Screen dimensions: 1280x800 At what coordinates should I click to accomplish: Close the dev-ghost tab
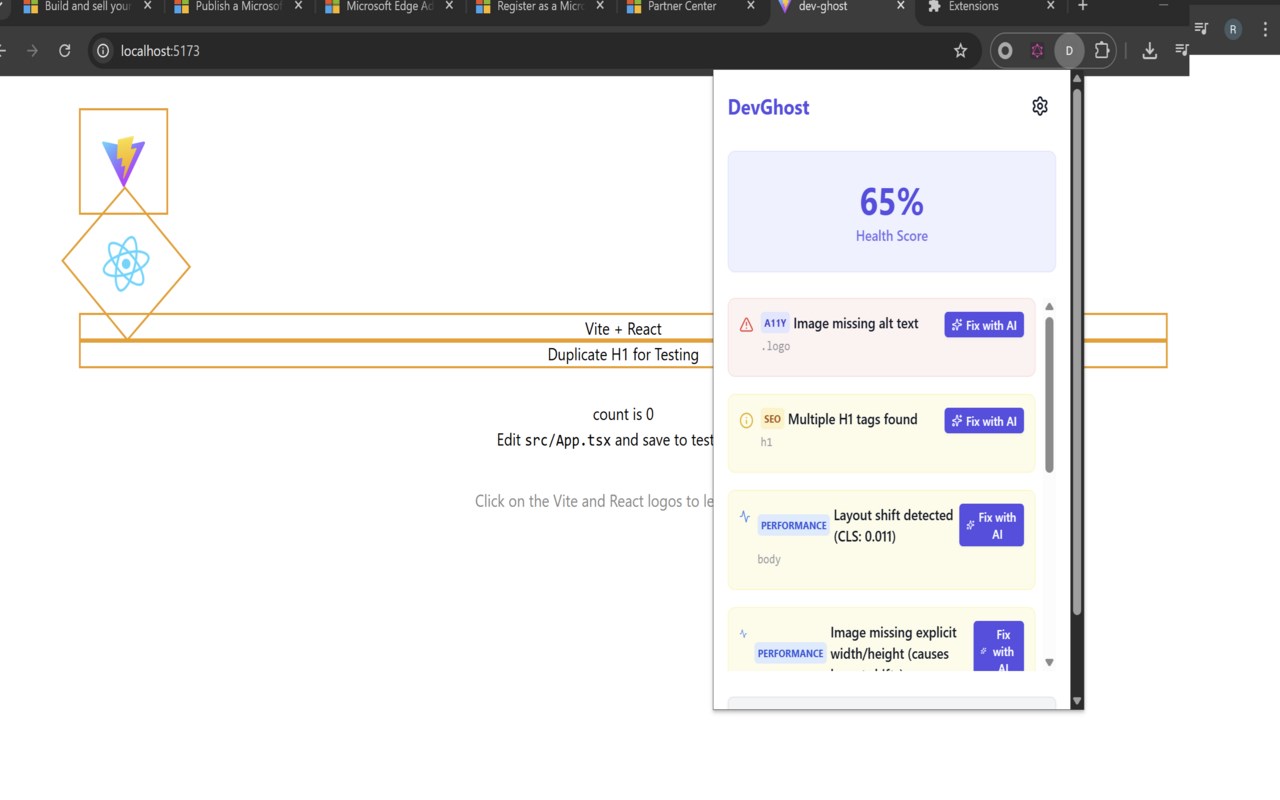point(901,6)
